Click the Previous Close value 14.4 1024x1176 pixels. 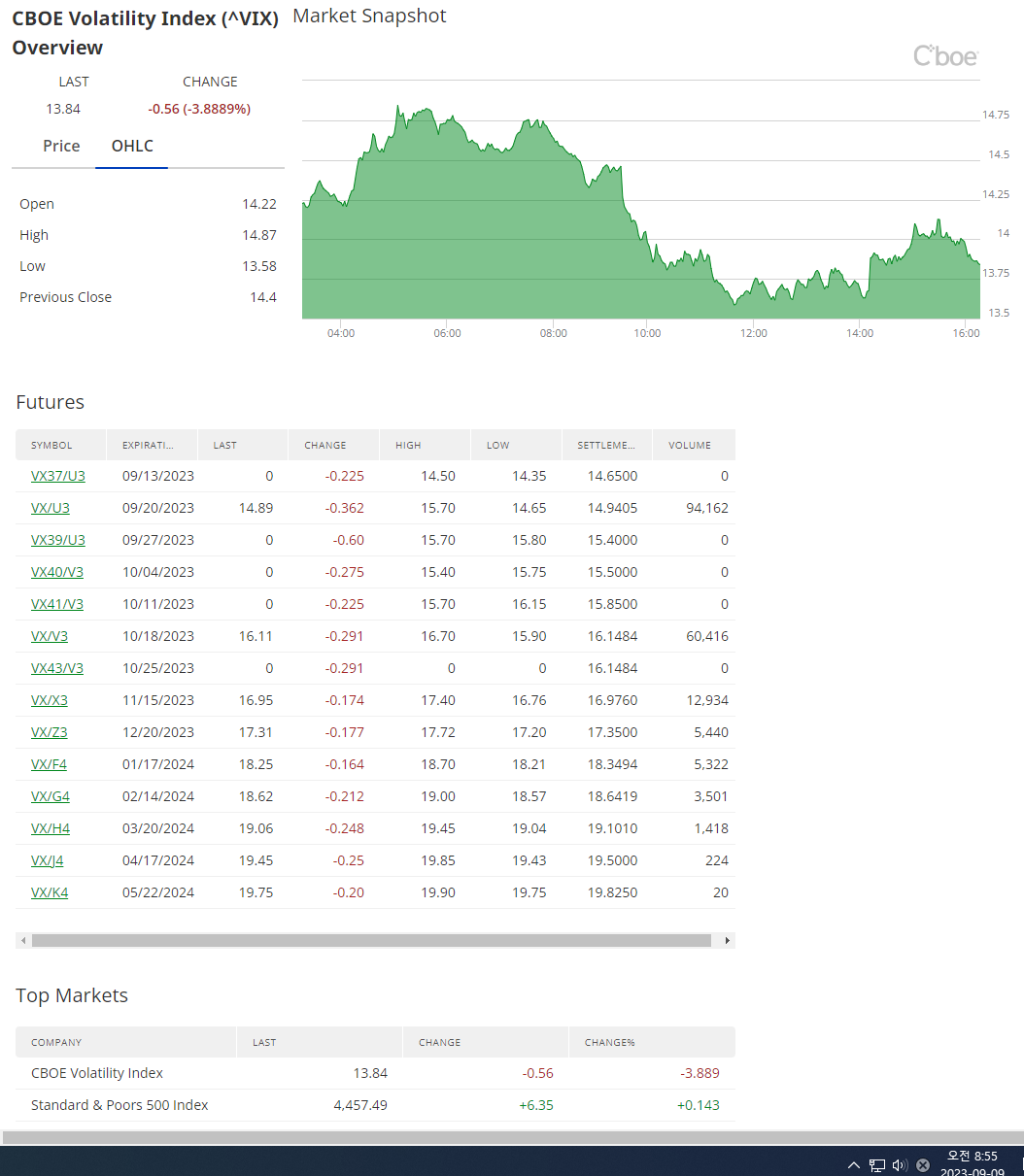click(x=263, y=297)
